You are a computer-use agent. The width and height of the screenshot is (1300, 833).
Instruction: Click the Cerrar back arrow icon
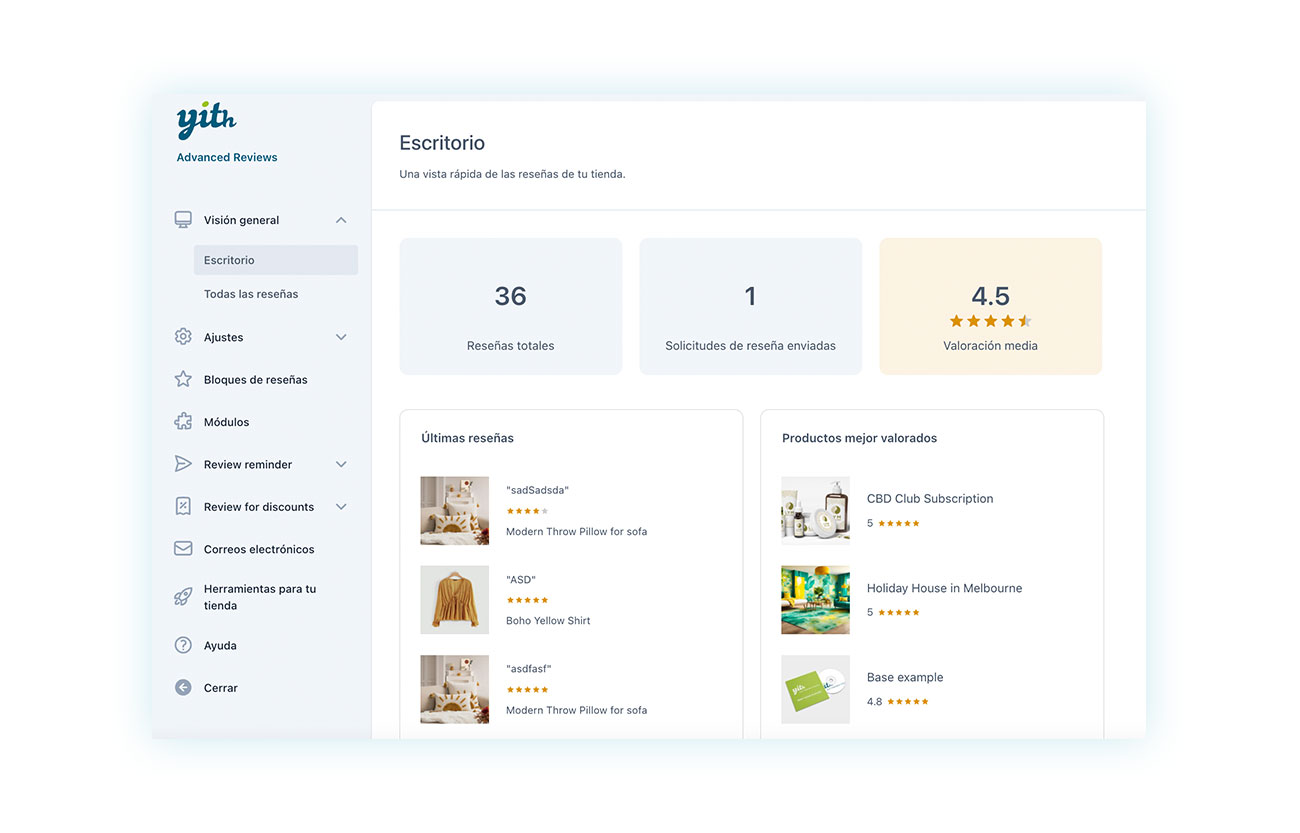(x=183, y=688)
